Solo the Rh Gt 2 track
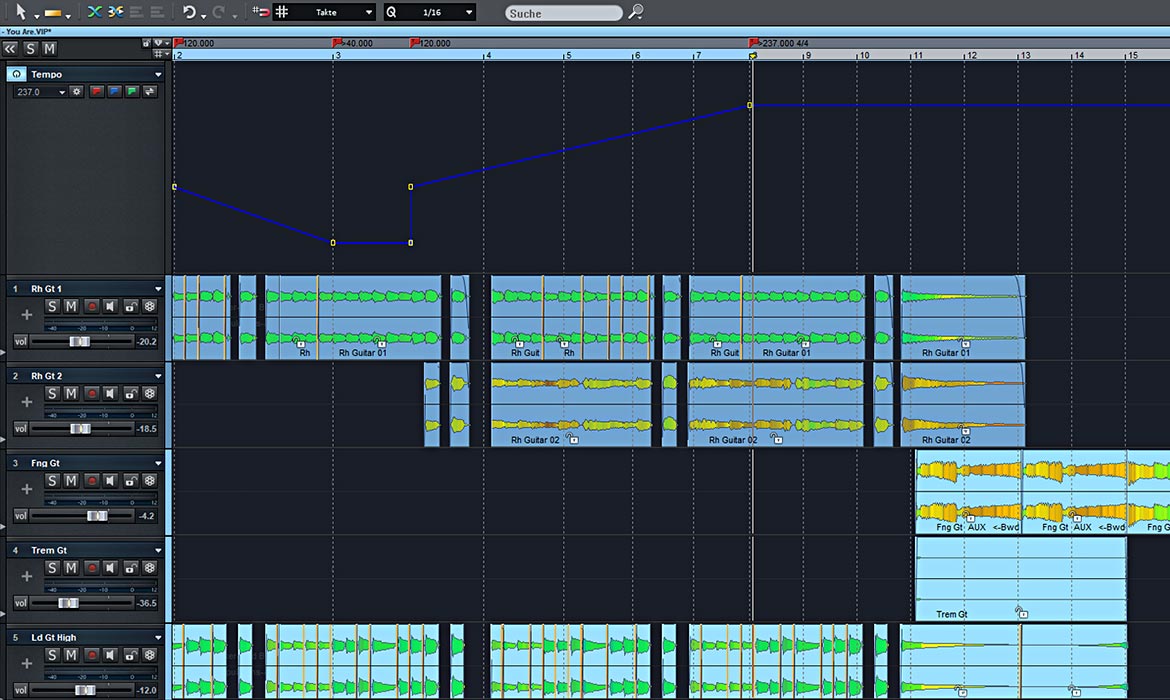The width and height of the screenshot is (1170, 700). click(51, 393)
